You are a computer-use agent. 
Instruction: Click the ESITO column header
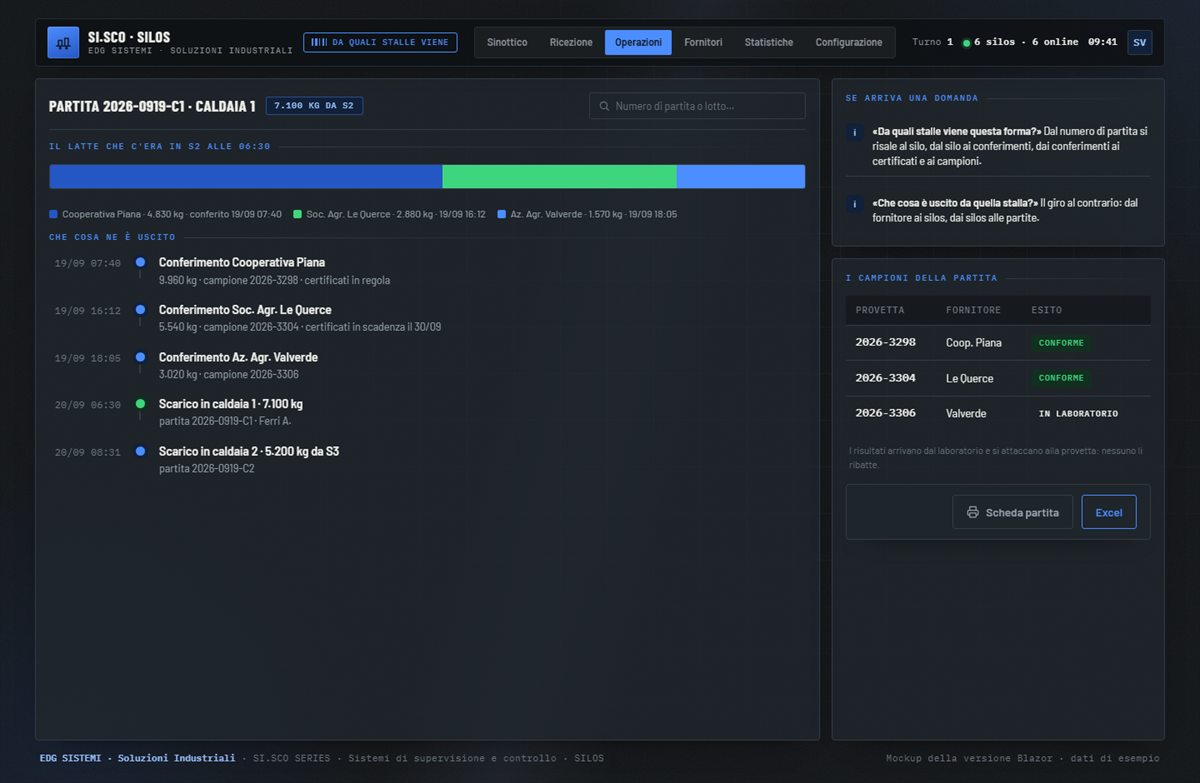1047,310
